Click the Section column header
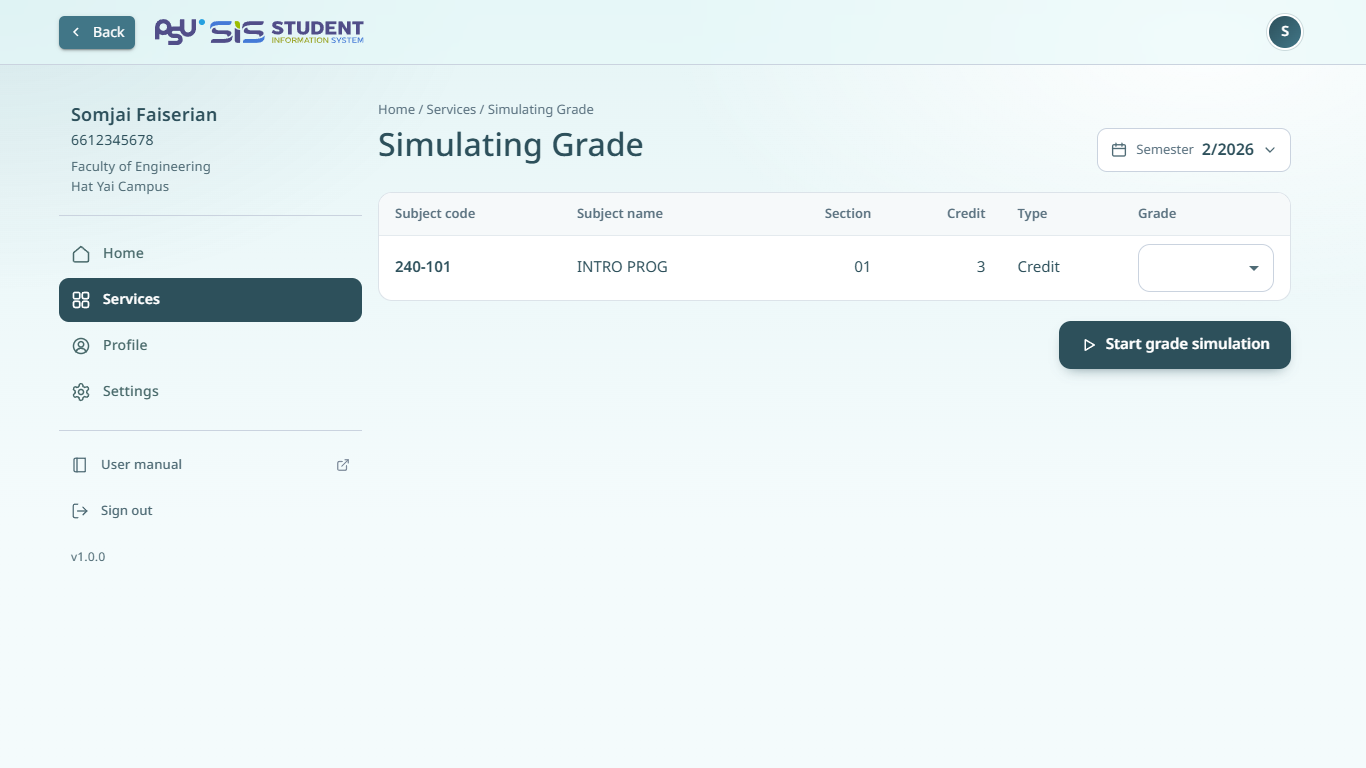 848,214
